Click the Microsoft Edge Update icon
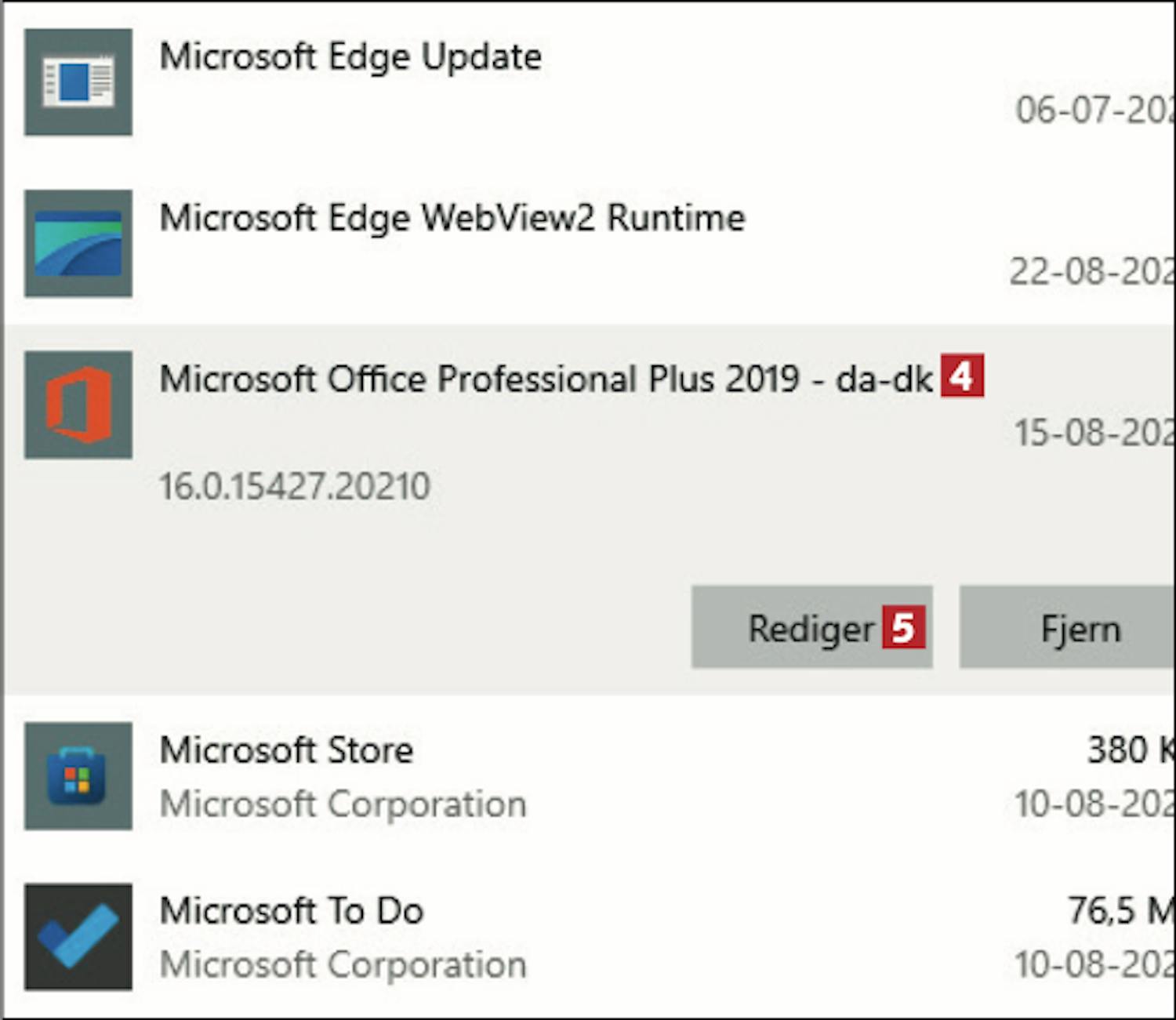 (x=78, y=82)
